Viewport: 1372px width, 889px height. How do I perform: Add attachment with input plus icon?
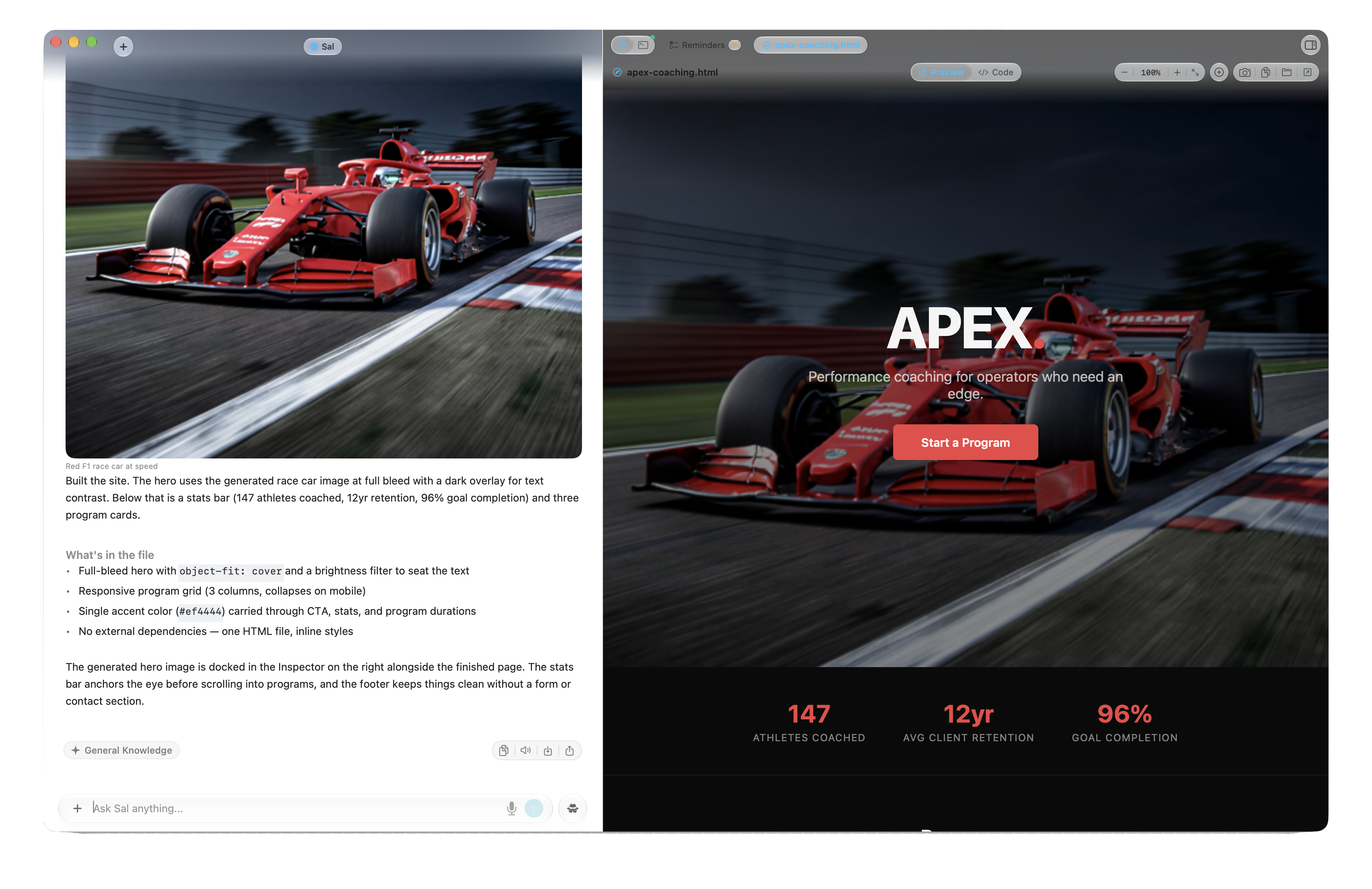pyautogui.click(x=77, y=808)
